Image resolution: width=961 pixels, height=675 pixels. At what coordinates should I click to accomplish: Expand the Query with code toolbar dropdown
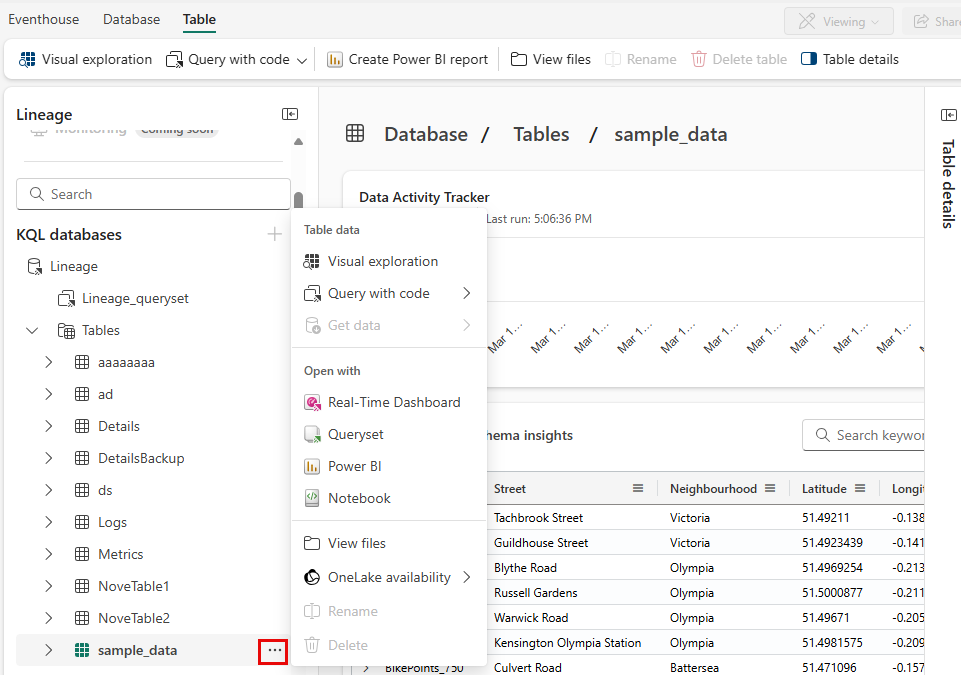coord(302,60)
